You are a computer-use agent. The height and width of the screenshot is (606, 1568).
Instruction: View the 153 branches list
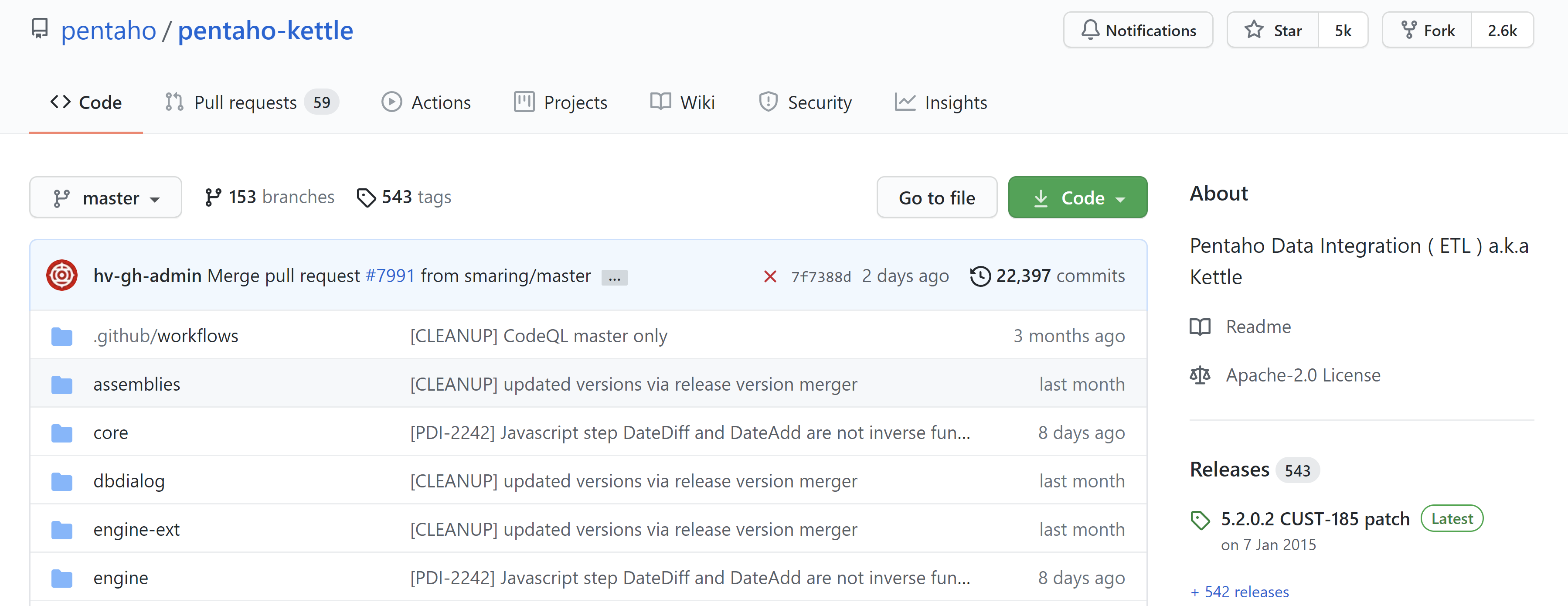coord(270,197)
